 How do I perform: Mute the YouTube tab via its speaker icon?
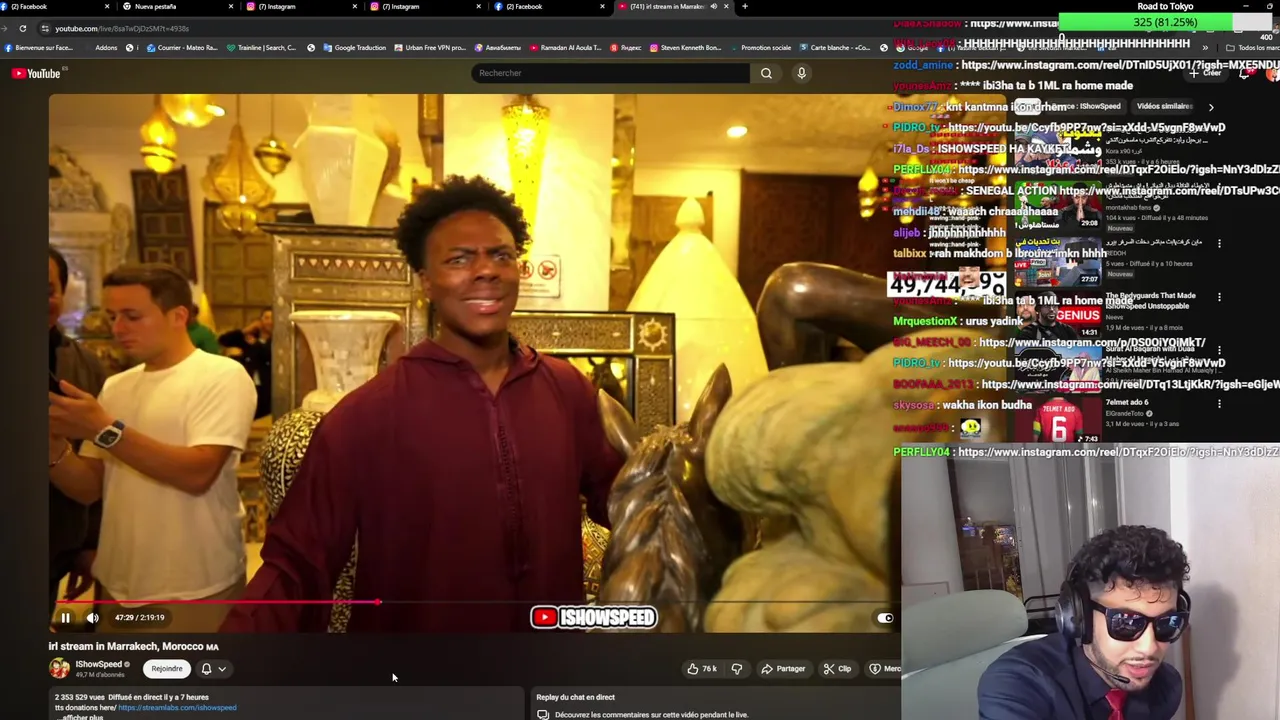coord(713,7)
